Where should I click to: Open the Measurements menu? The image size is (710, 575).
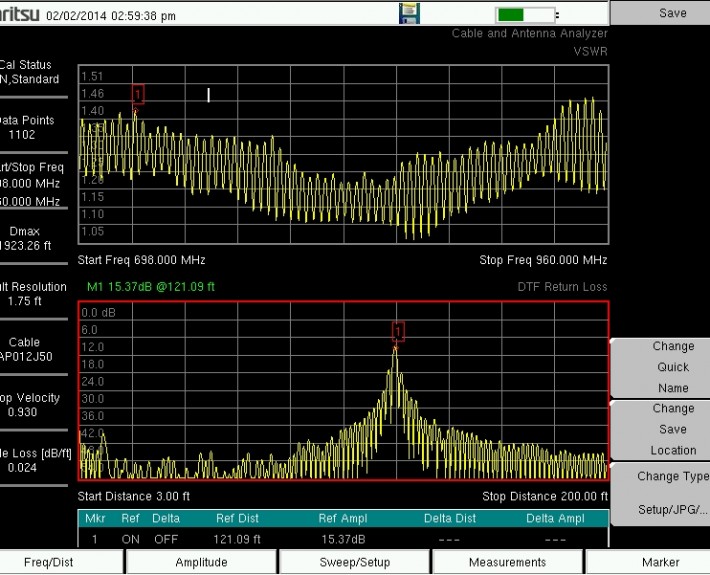[508, 562]
